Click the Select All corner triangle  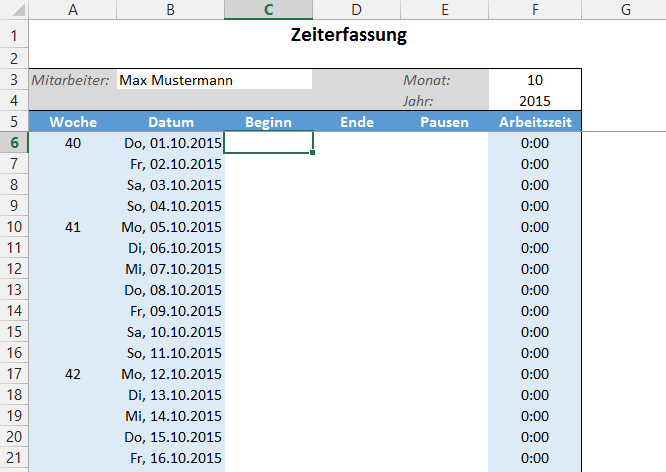(15, 10)
